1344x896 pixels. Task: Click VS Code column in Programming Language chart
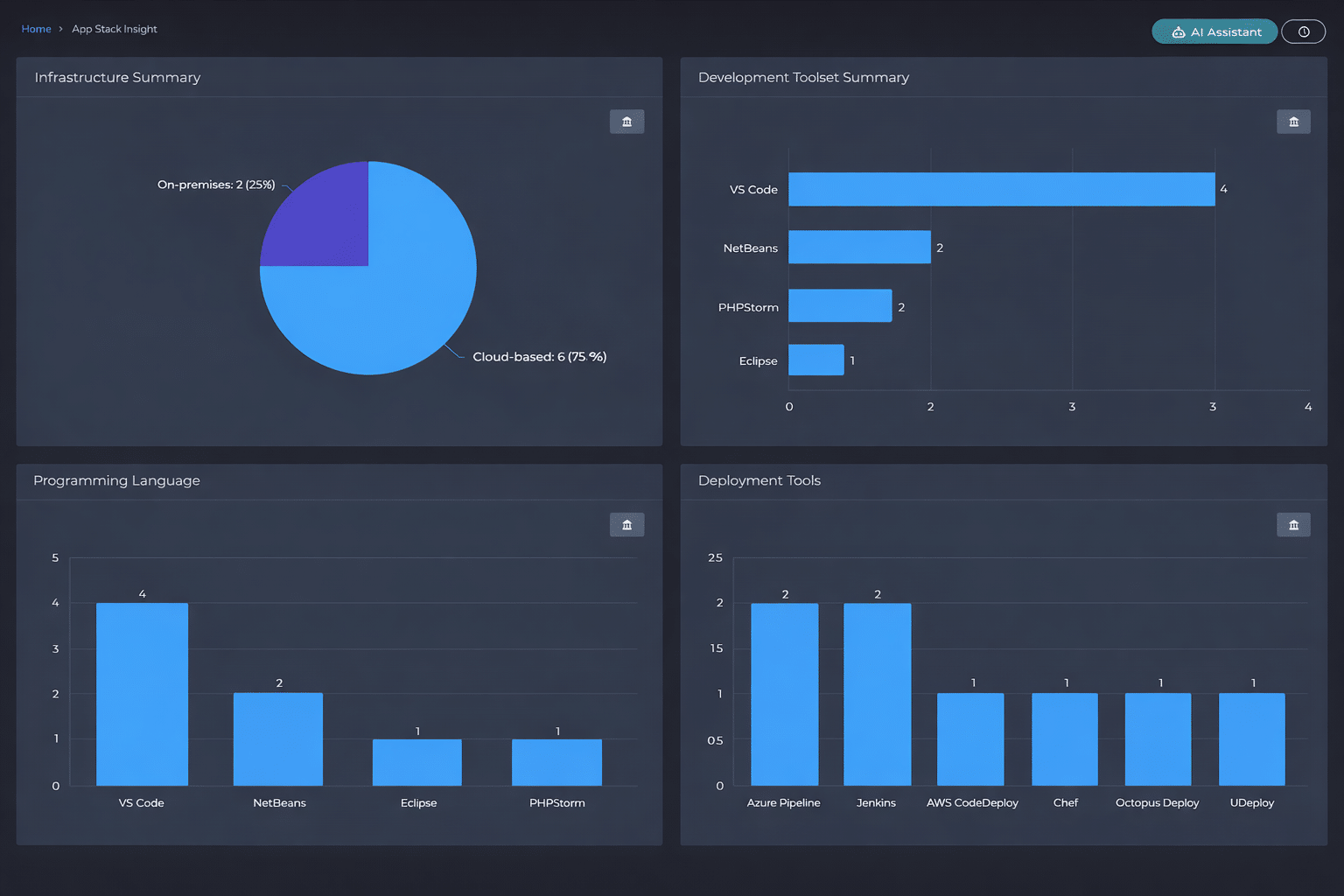click(x=142, y=694)
